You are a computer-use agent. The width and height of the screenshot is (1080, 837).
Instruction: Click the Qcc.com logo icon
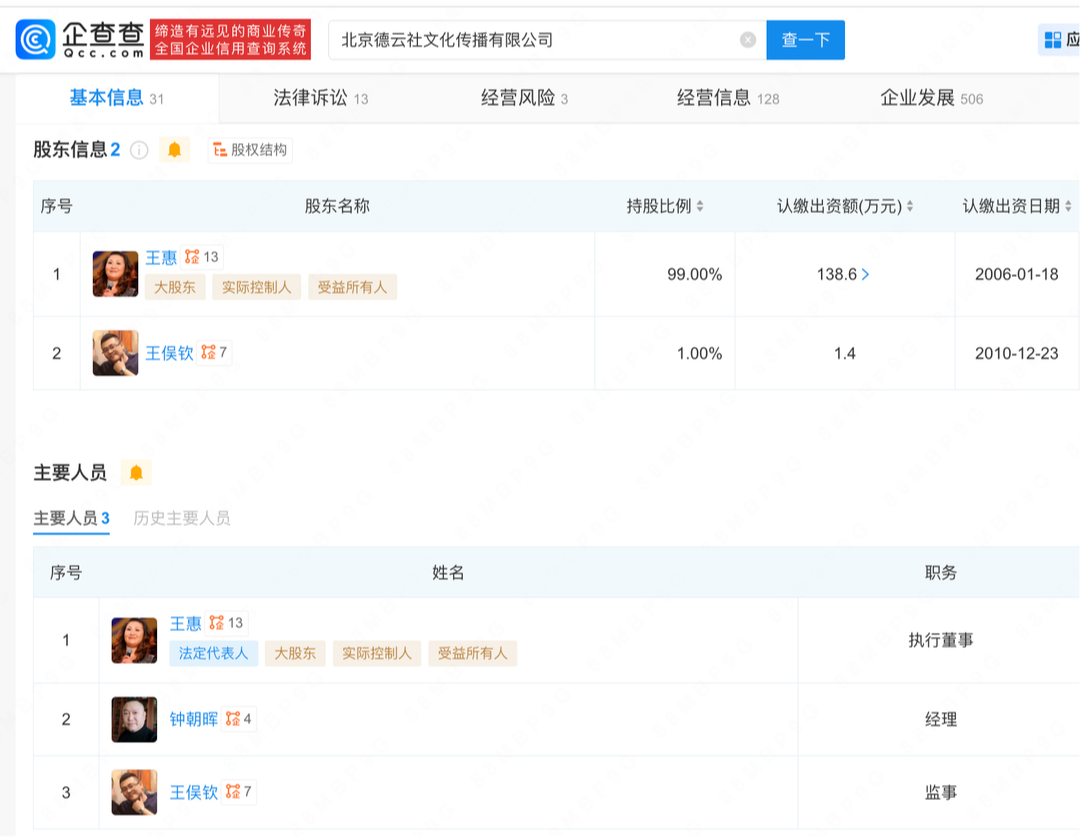point(35,40)
